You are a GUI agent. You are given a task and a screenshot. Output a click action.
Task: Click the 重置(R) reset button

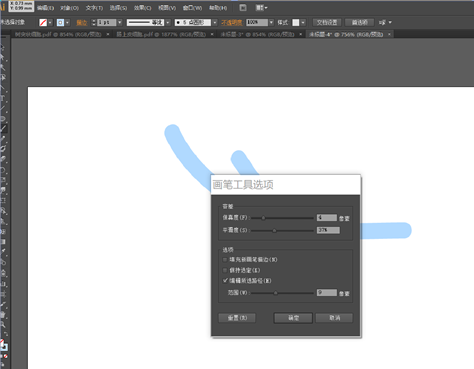237,318
